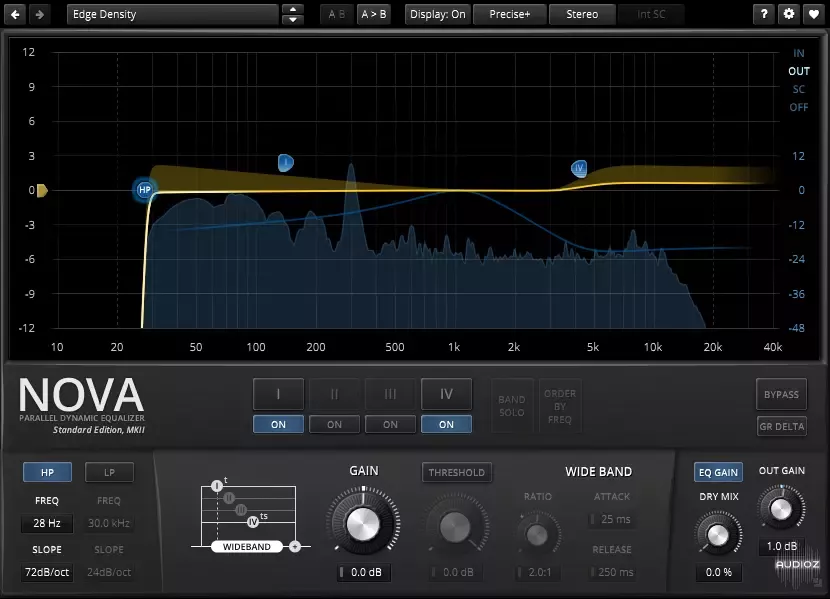Toggle band II ON switch
830x599 pixels.
pyautogui.click(x=334, y=424)
